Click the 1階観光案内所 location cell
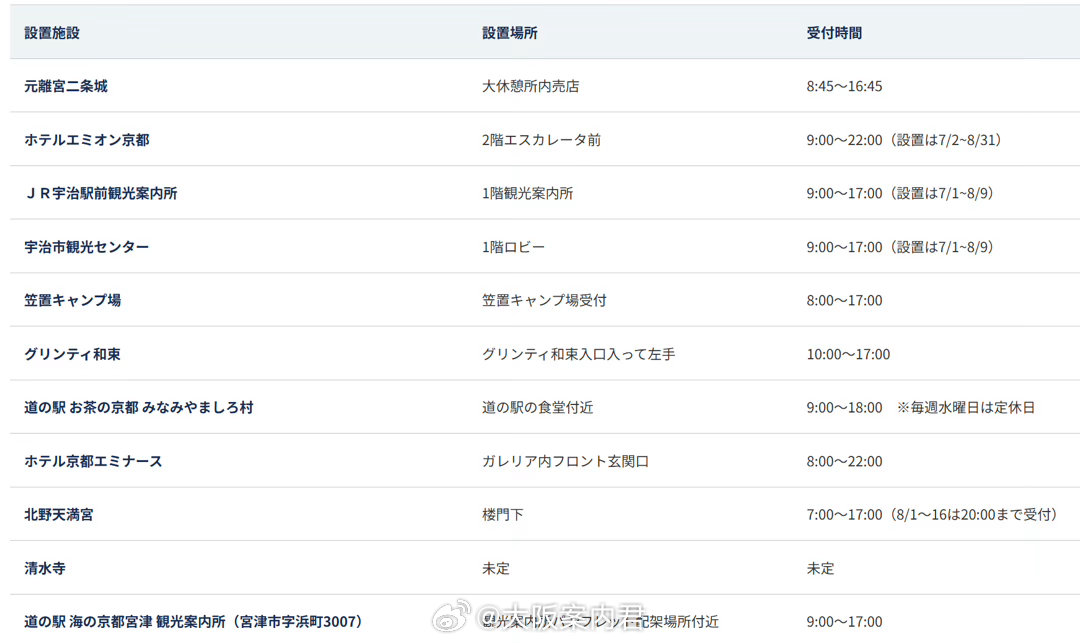 [528, 193]
